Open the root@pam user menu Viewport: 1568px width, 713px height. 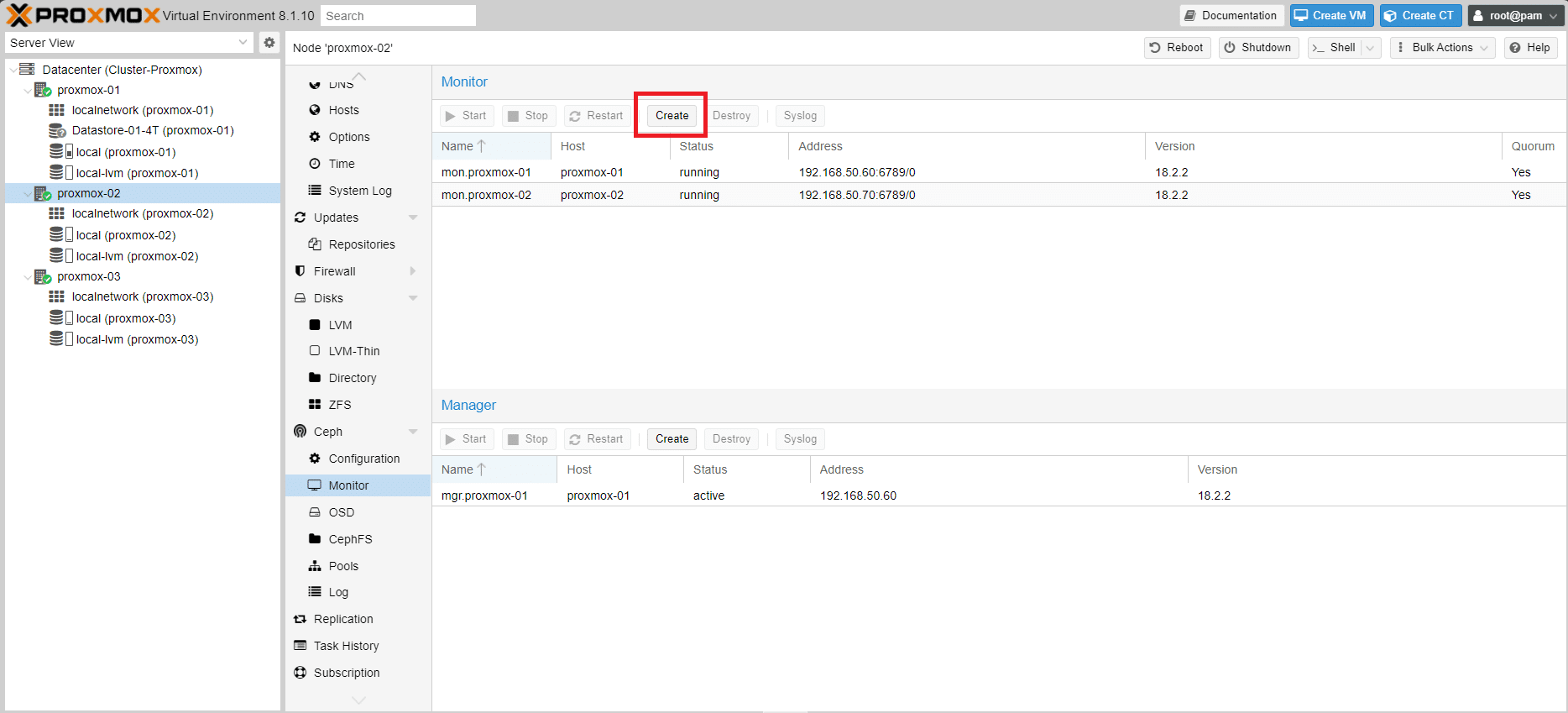tap(1515, 15)
